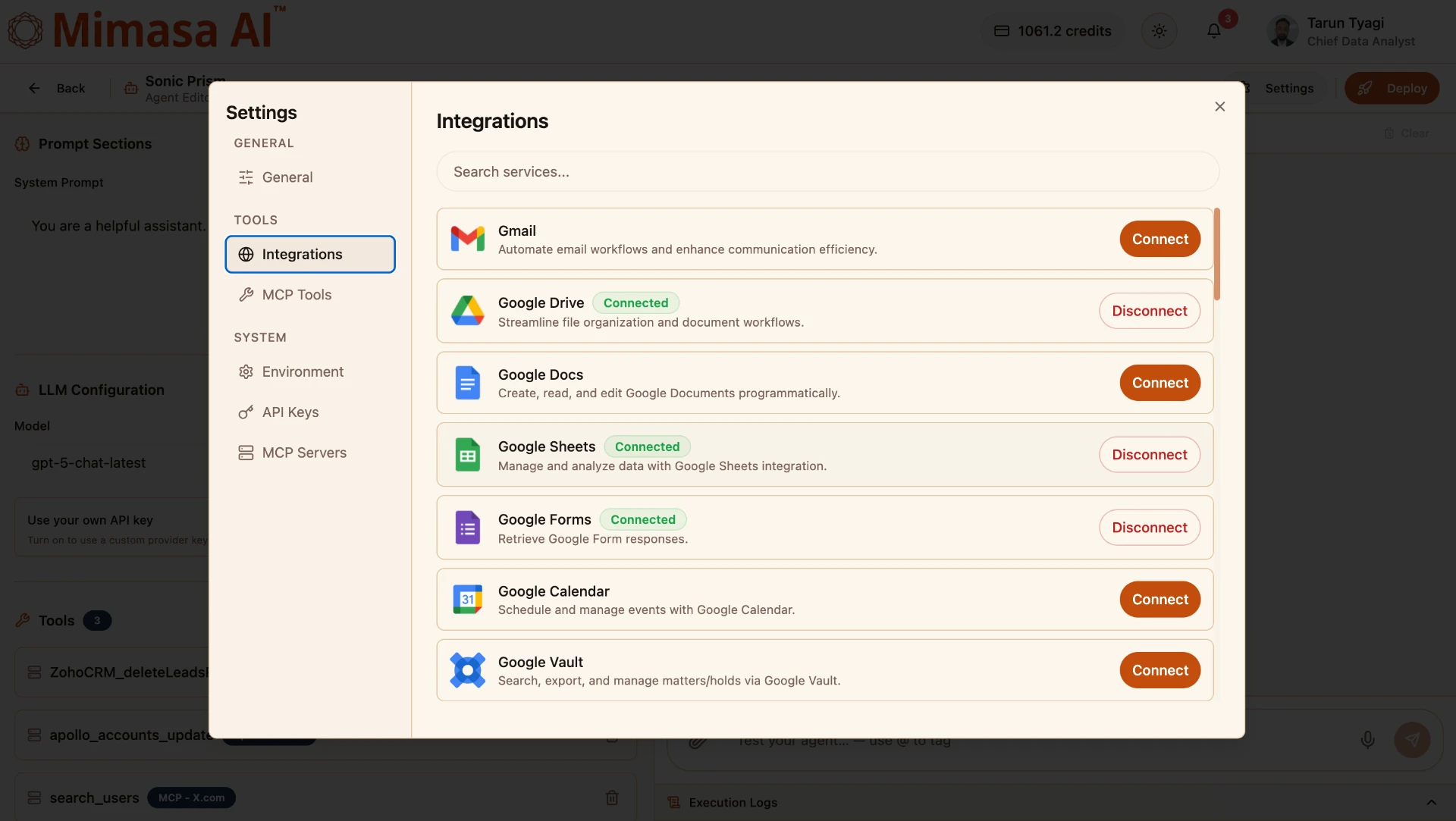Click the Prompt Sections icon

click(x=23, y=144)
